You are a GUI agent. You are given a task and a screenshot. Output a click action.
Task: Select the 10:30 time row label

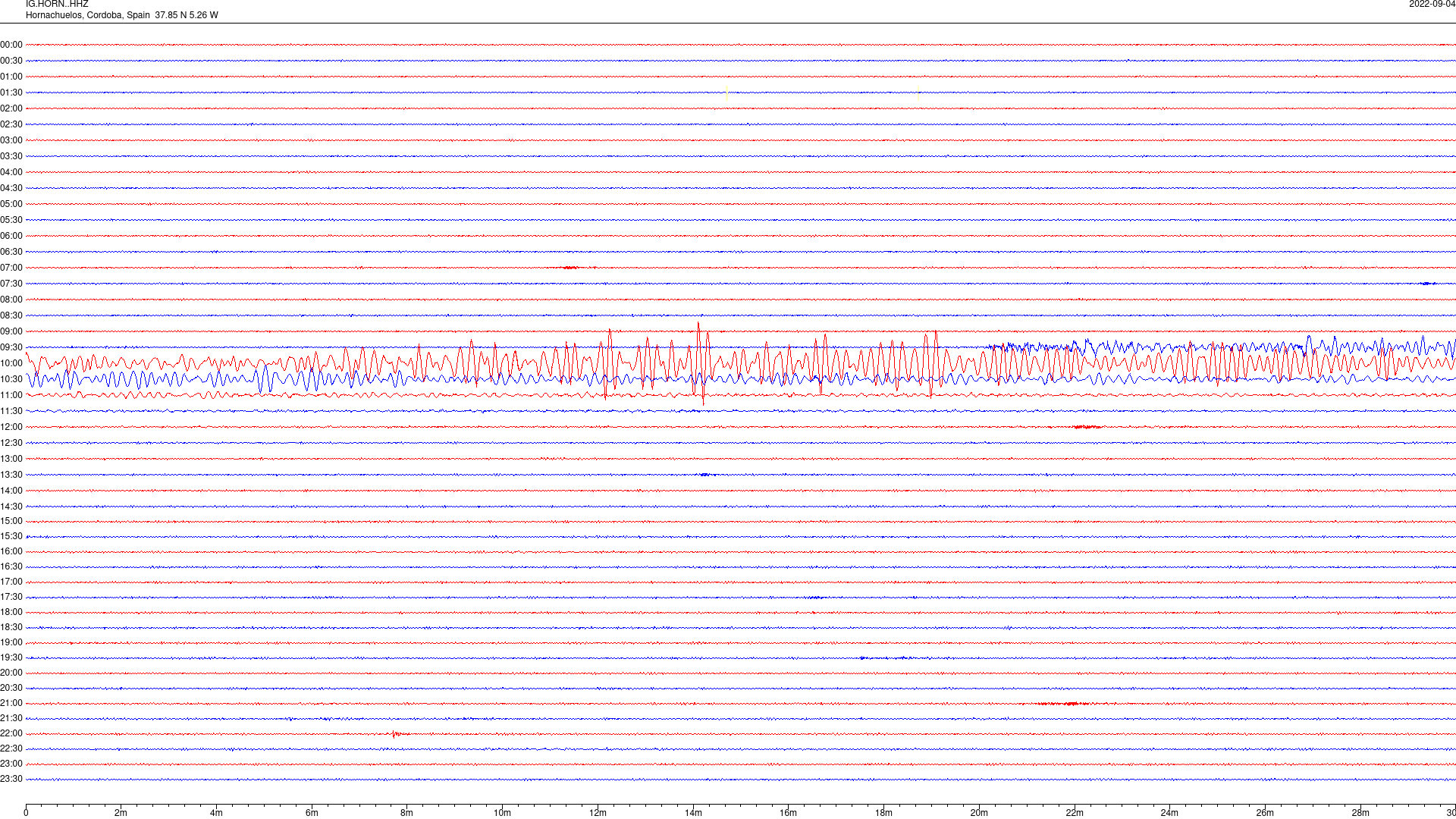[x=11, y=379]
